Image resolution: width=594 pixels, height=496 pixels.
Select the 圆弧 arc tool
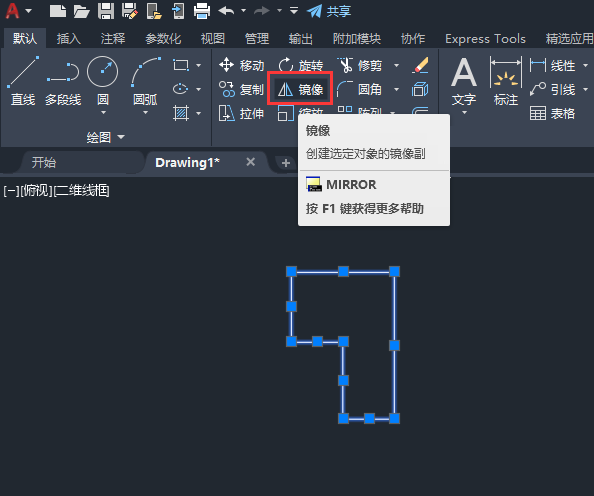click(x=145, y=80)
